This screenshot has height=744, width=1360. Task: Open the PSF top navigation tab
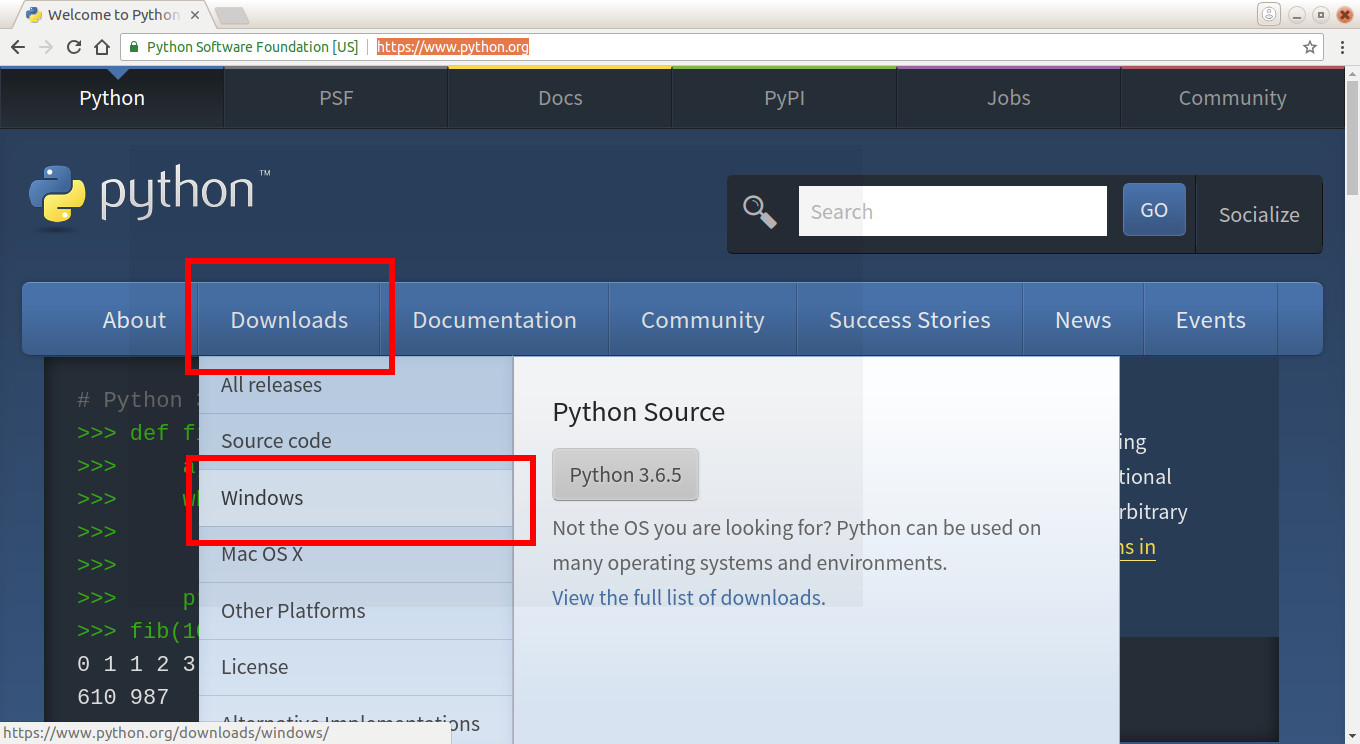coord(336,98)
